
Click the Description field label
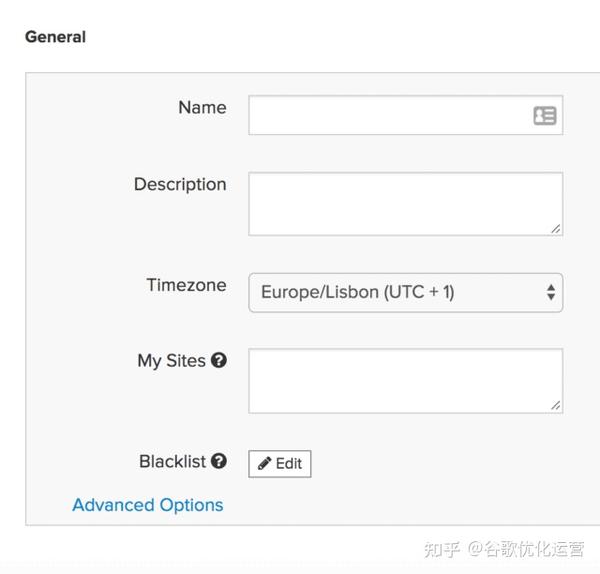(180, 185)
